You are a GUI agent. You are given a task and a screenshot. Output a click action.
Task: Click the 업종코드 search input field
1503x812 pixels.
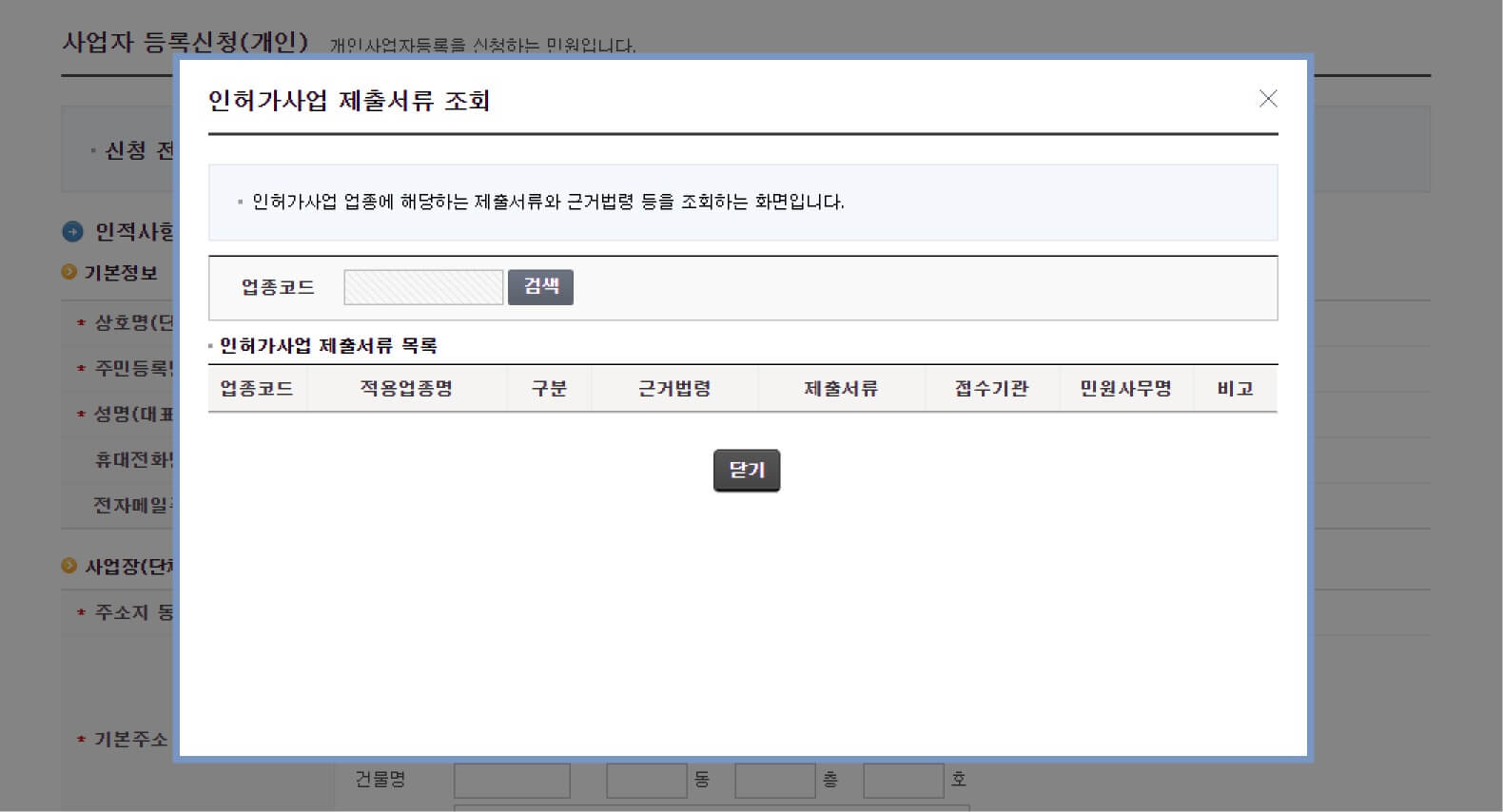coord(423,287)
